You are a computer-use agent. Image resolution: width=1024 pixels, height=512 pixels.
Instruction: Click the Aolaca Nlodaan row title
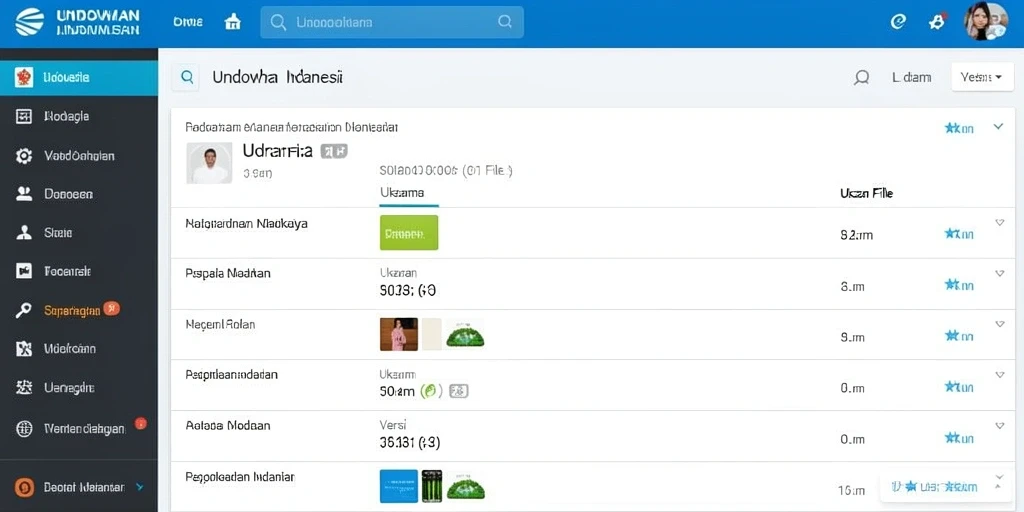[x=228, y=425]
